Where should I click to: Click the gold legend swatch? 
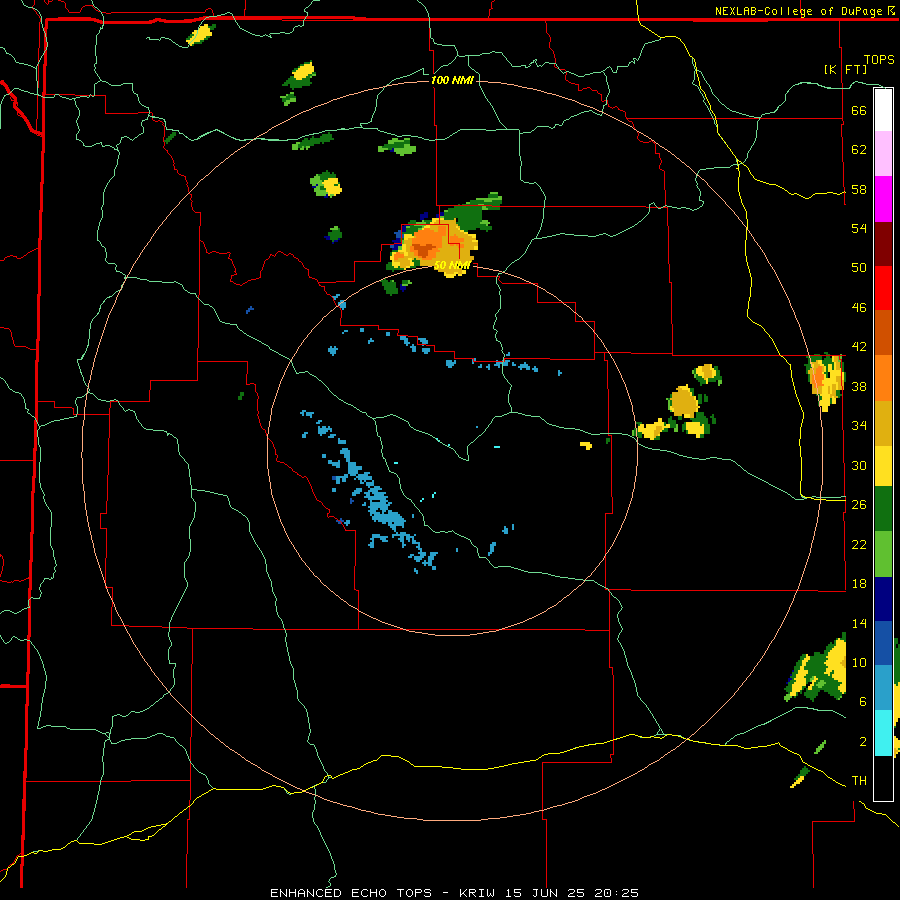tap(883, 424)
